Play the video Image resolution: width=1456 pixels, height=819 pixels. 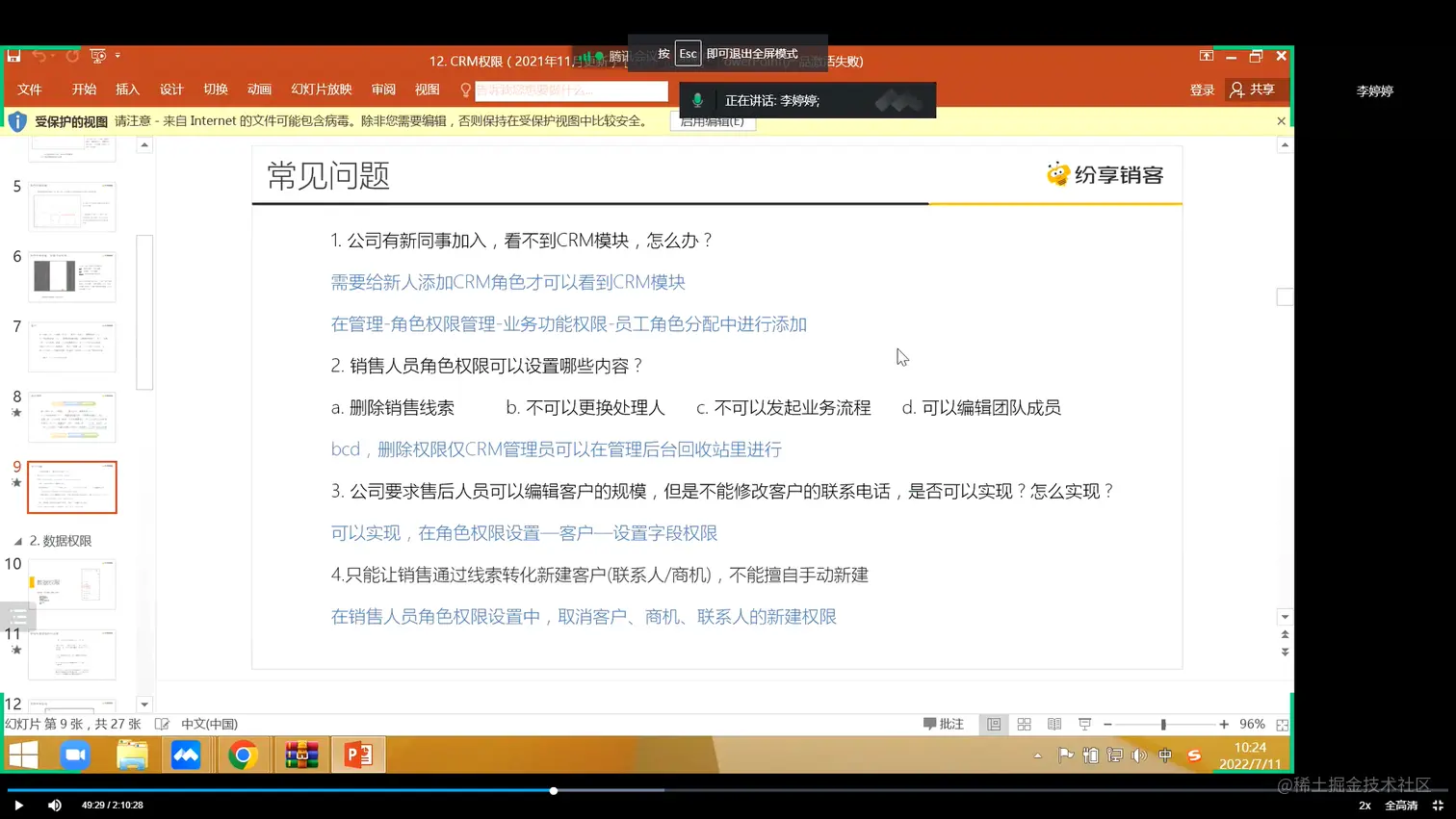18,806
